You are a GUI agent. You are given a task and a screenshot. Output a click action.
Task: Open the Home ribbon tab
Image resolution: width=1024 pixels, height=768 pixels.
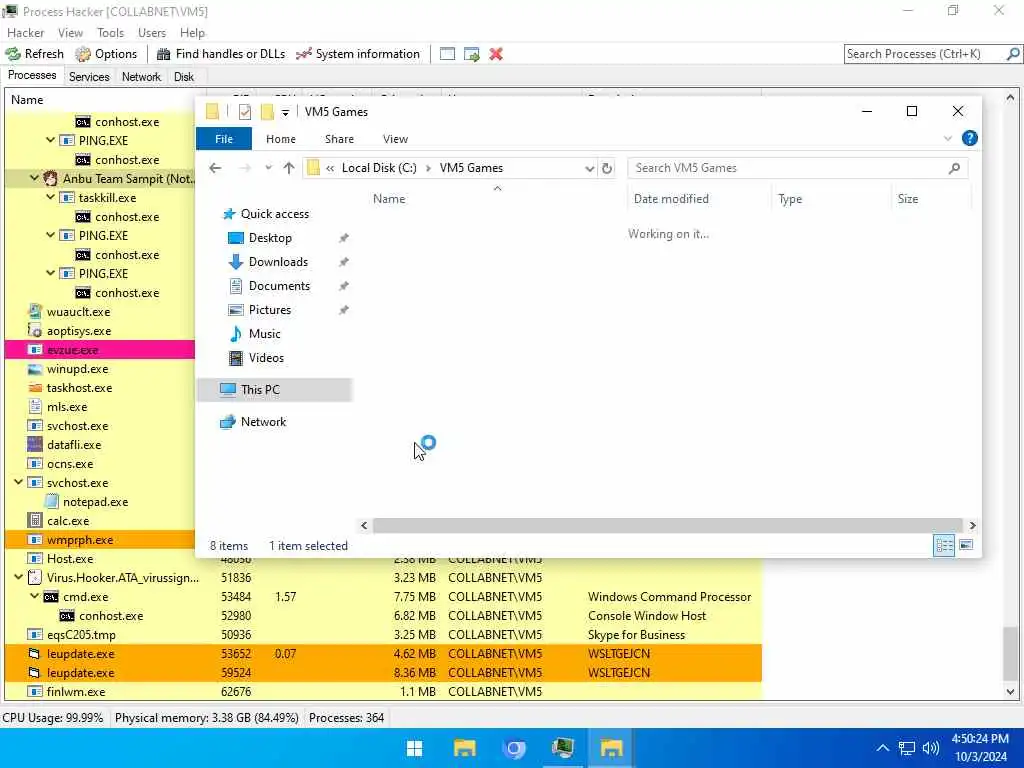[281, 139]
